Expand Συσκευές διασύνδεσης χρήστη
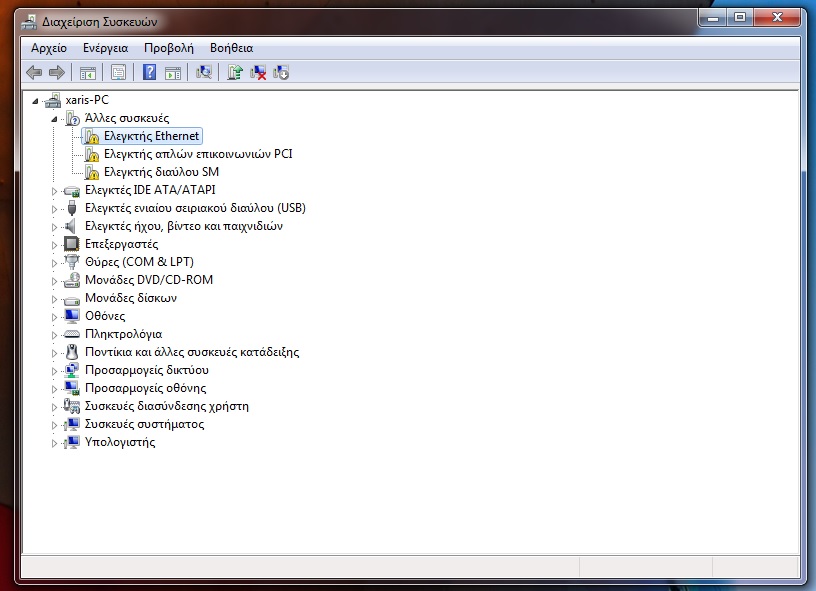The height and width of the screenshot is (591, 816). (x=54, y=407)
